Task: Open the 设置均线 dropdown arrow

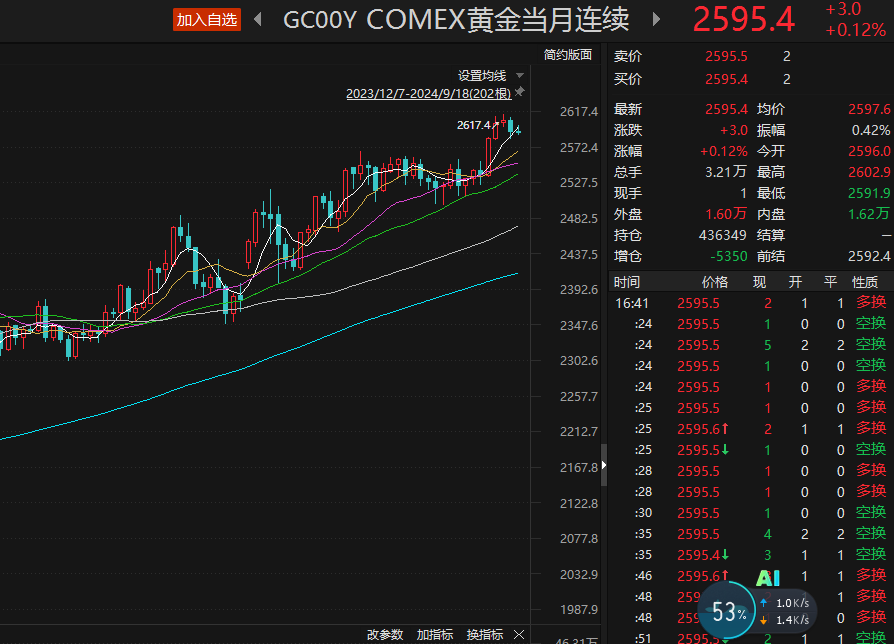Action: [x=519, y=75]
